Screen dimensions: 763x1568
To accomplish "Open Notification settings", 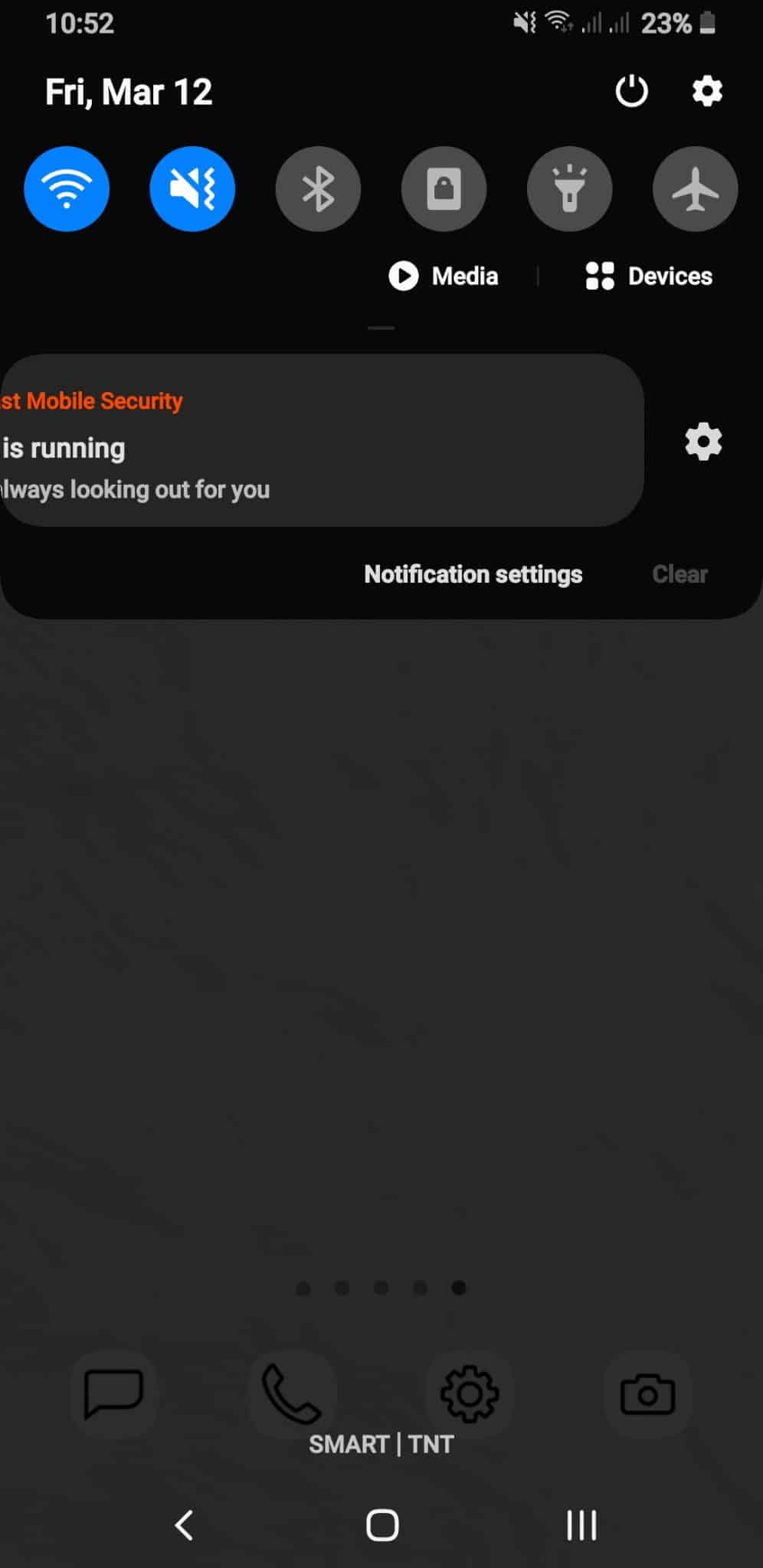I will (x=473, y=574).
